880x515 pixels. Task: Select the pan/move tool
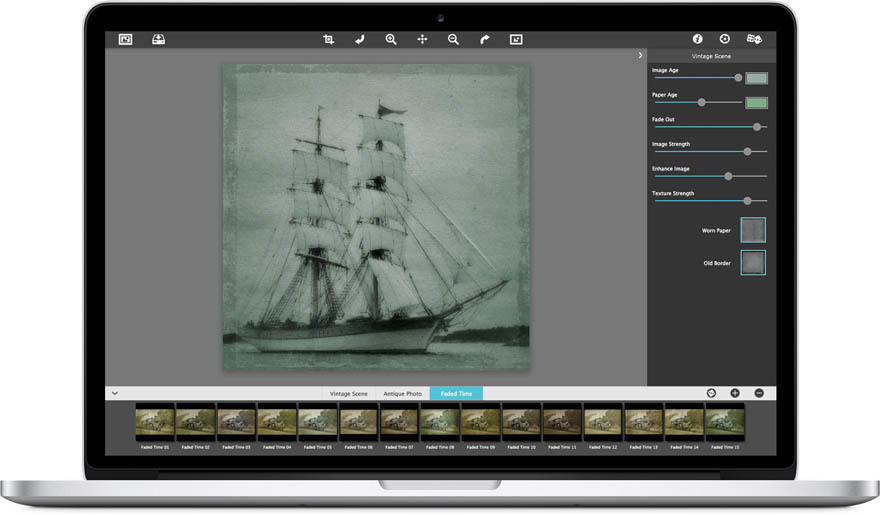click(x=422, y=39)
